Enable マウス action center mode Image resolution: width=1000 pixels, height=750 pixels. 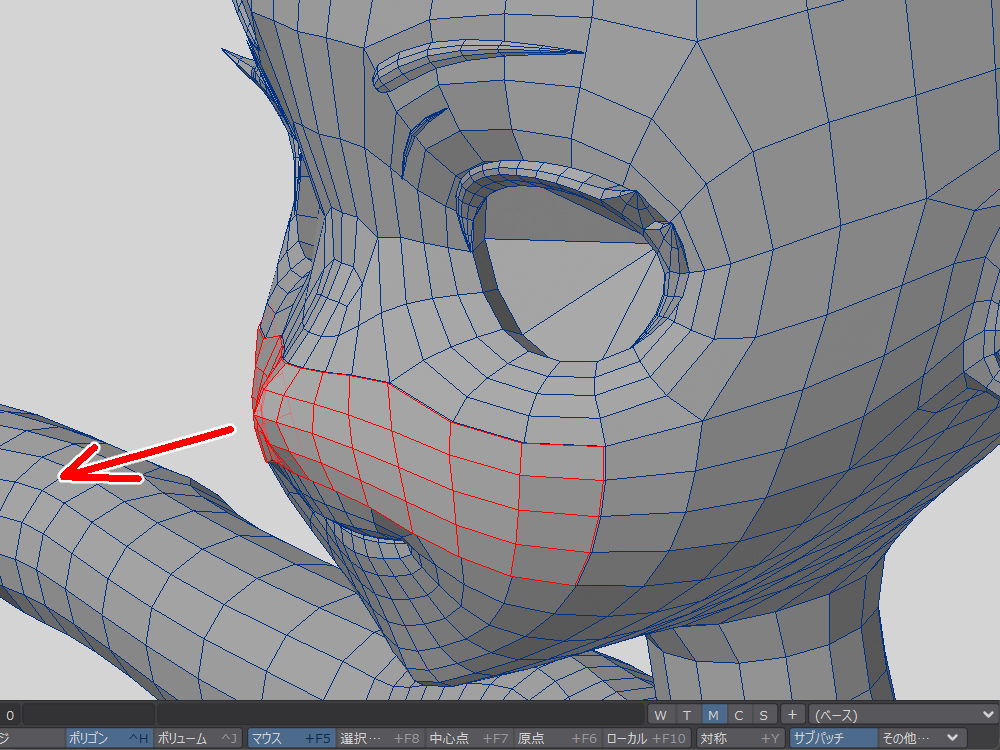tap(288, 738)
